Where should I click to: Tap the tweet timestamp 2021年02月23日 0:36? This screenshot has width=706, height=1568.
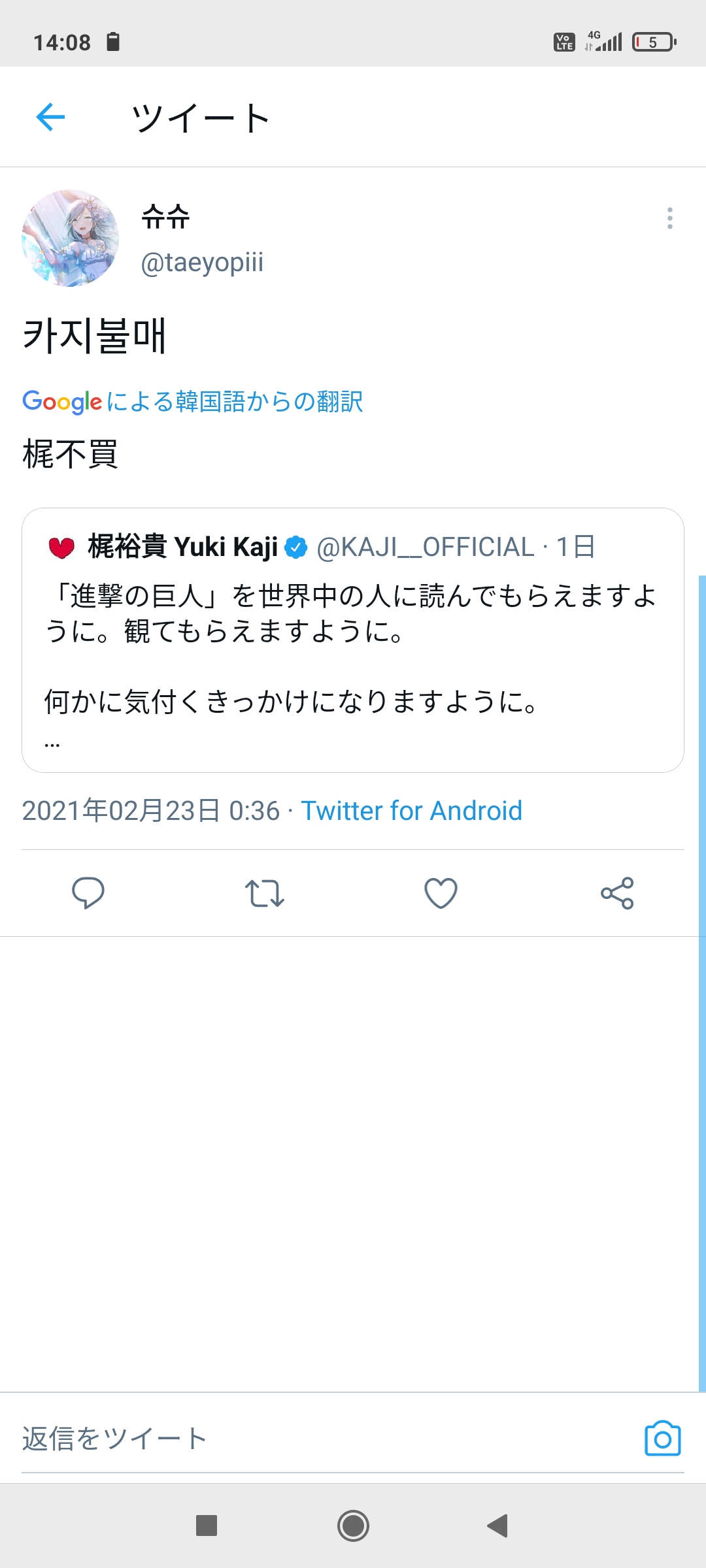pyautogui.click(x=151, y=811)
